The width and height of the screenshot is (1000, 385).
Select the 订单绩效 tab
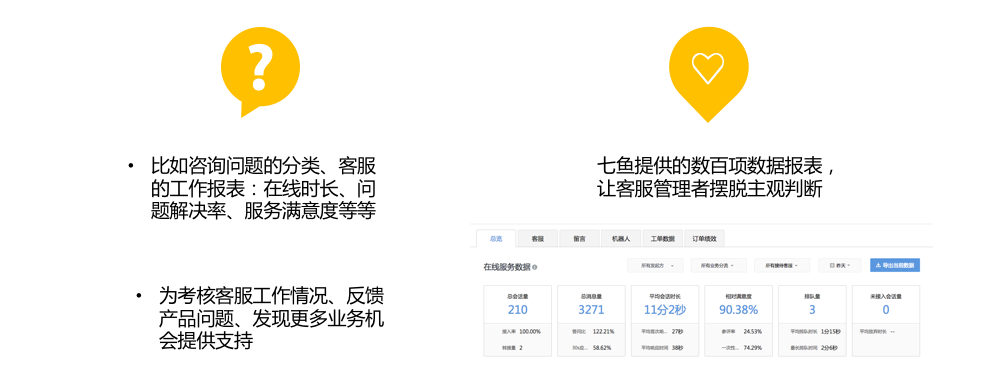[x=705, y=238]
